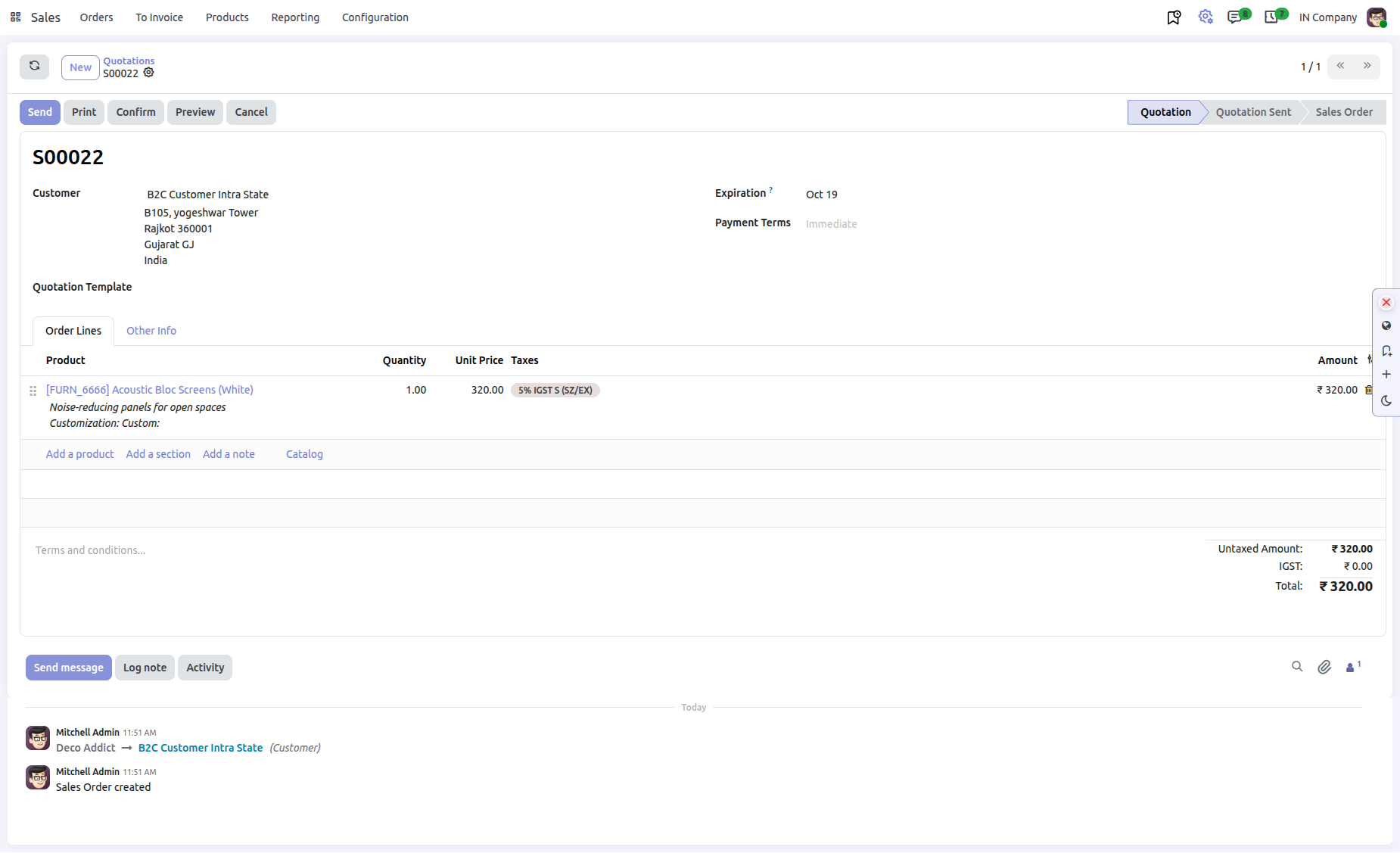Open the Catalog link
This screenshot has height=853, width=1400.
304,454
